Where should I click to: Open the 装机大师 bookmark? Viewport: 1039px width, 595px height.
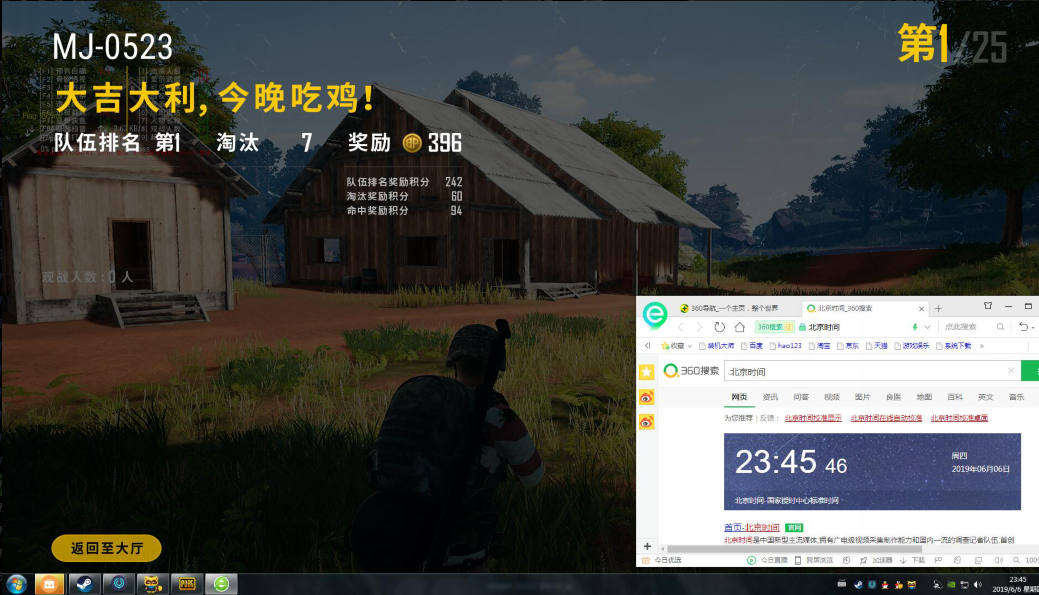point(716,346)
